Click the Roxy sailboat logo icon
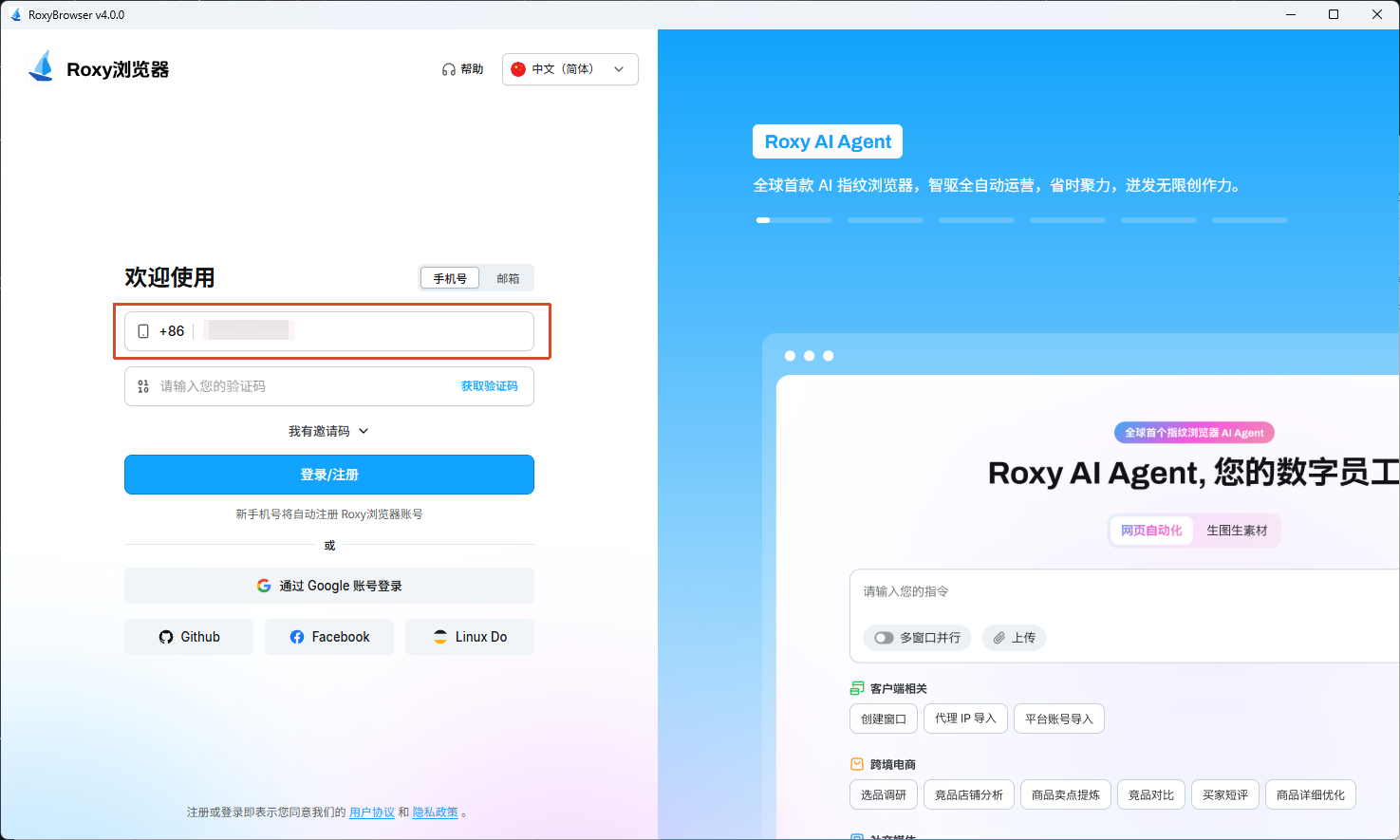The width and height of the screenshot is (1400, 840). (42, 66)
